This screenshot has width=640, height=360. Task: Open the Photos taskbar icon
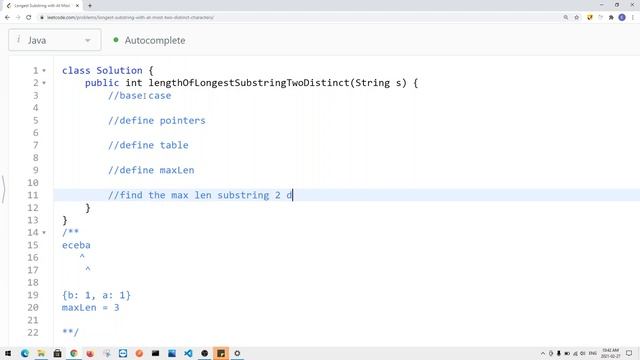172,353
